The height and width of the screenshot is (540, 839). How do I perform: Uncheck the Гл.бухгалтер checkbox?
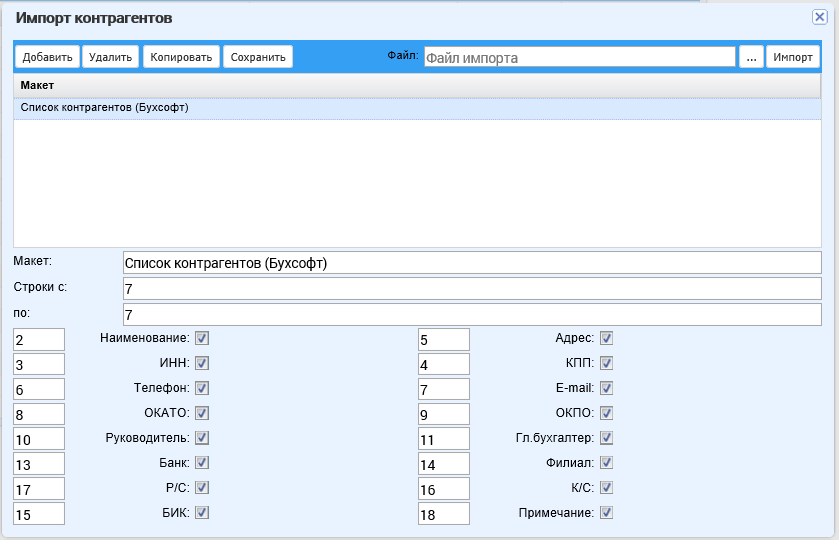[606, 438]
